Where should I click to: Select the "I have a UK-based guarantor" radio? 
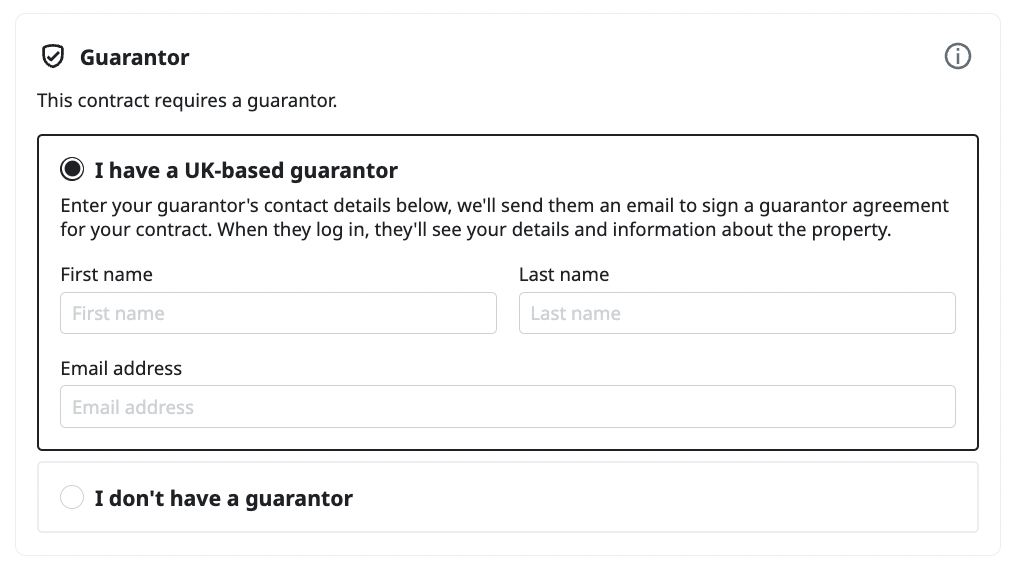(72, 170)
